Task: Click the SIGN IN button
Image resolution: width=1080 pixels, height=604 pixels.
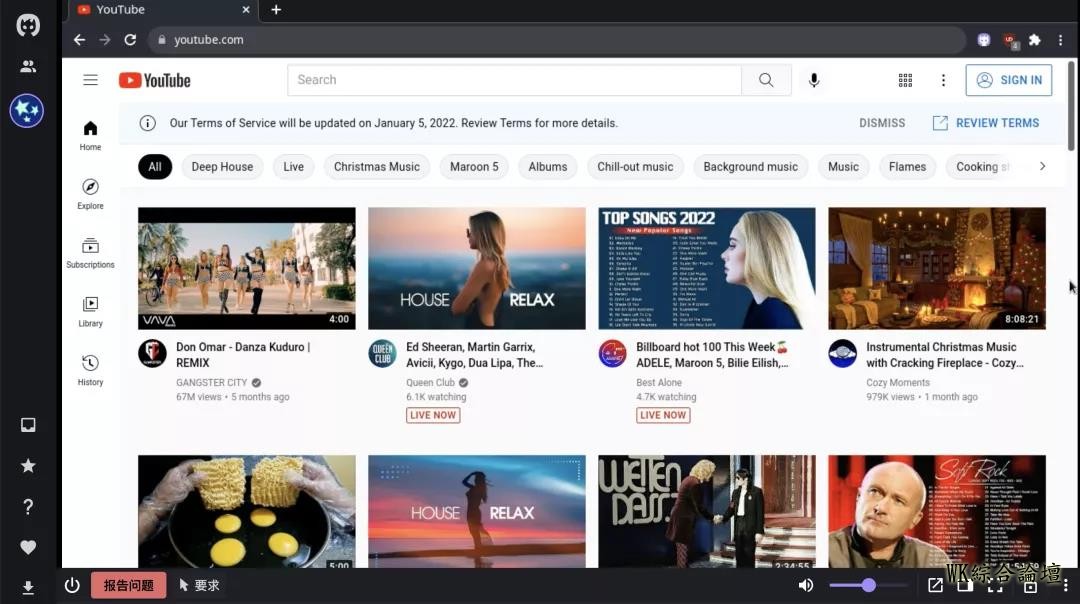Action: (1008, 80)
